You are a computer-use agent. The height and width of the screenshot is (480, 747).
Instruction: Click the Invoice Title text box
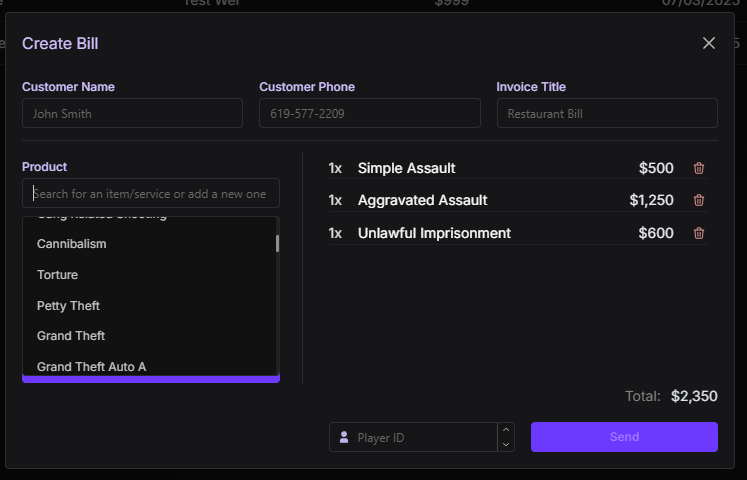pyautogui.click(x=607, y=114)
